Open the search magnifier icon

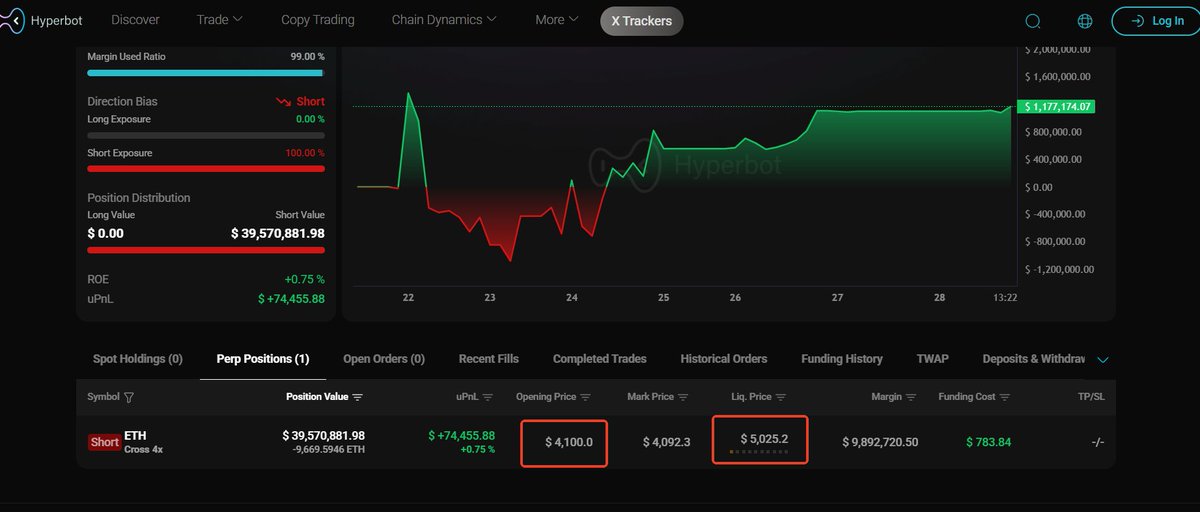1033,21
